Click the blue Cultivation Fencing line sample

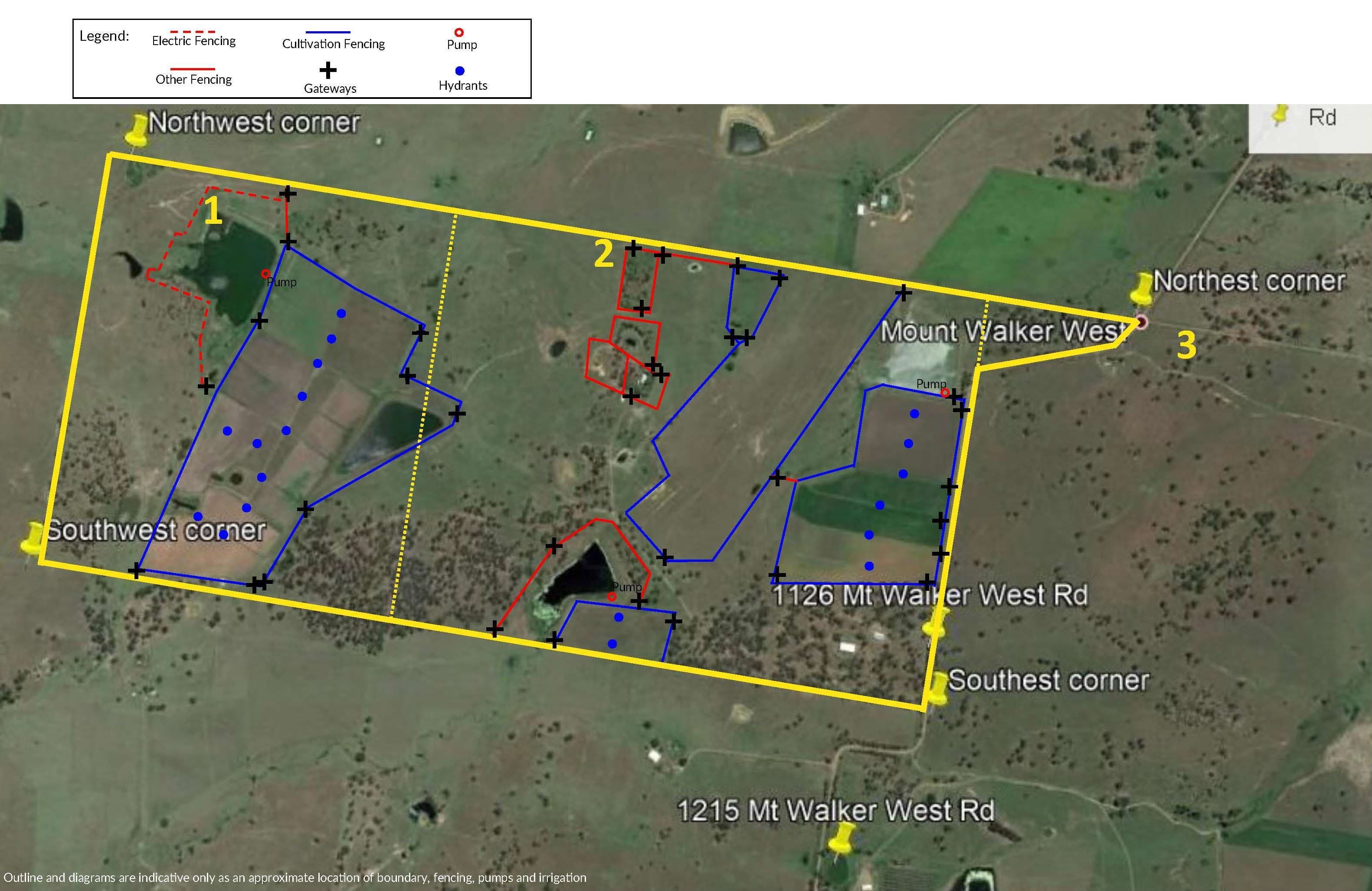click(328, 32)
